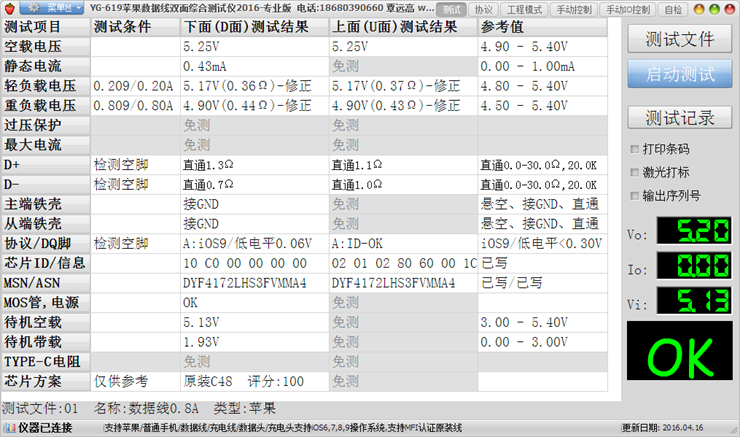Select the 手动控制 tab

pyautogui.click(x=574, y=9)
